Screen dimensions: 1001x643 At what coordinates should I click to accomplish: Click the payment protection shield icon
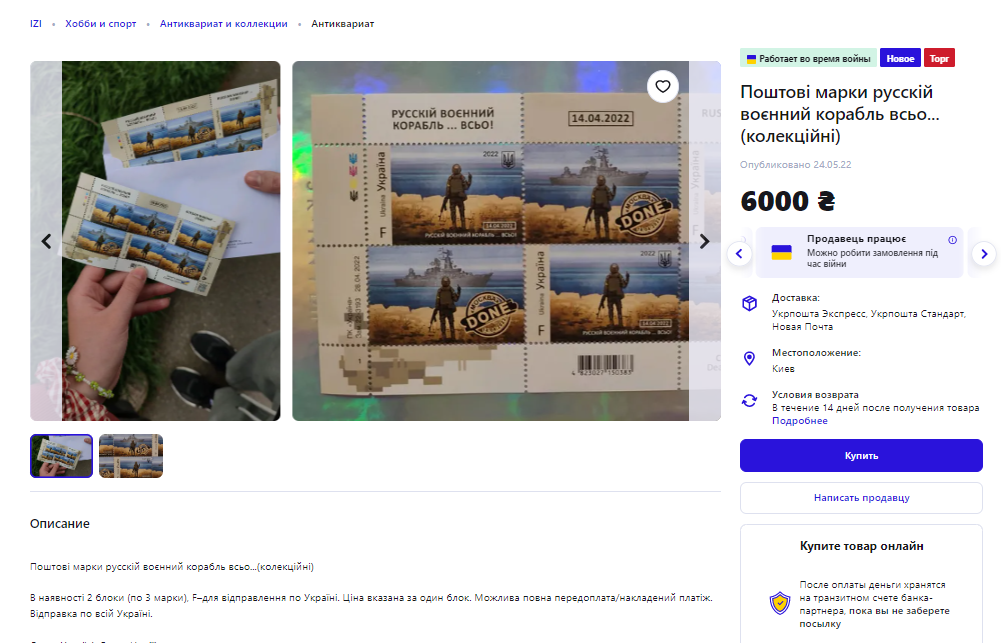click(779, 603)
